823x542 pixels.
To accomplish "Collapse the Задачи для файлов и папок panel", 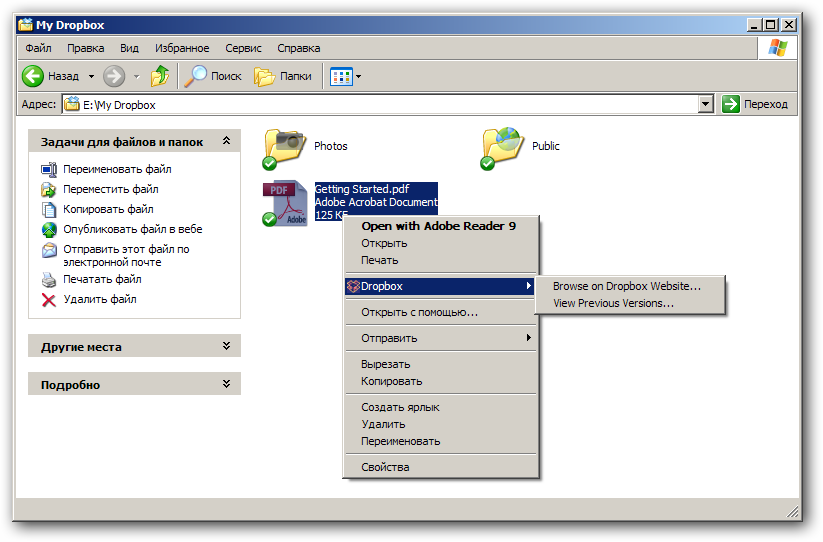I will point(226,141).
